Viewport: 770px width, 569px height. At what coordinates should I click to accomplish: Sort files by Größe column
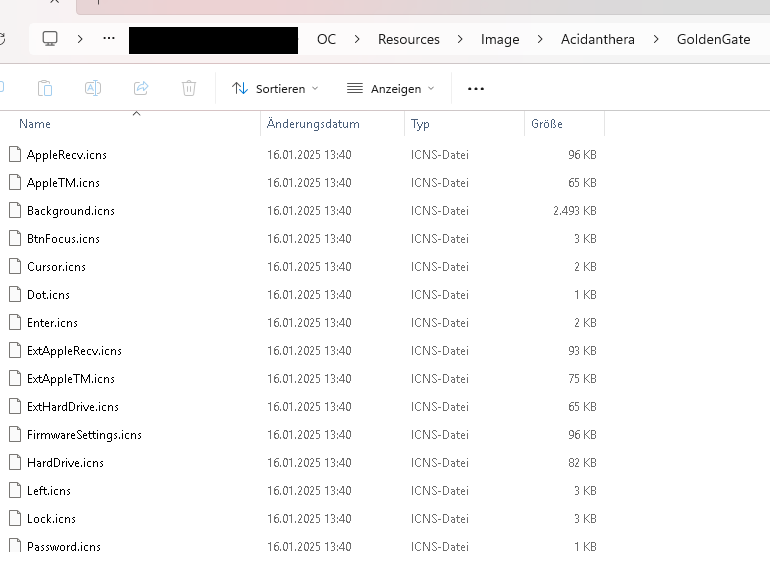pyautogui.click(x=547, y=124)
